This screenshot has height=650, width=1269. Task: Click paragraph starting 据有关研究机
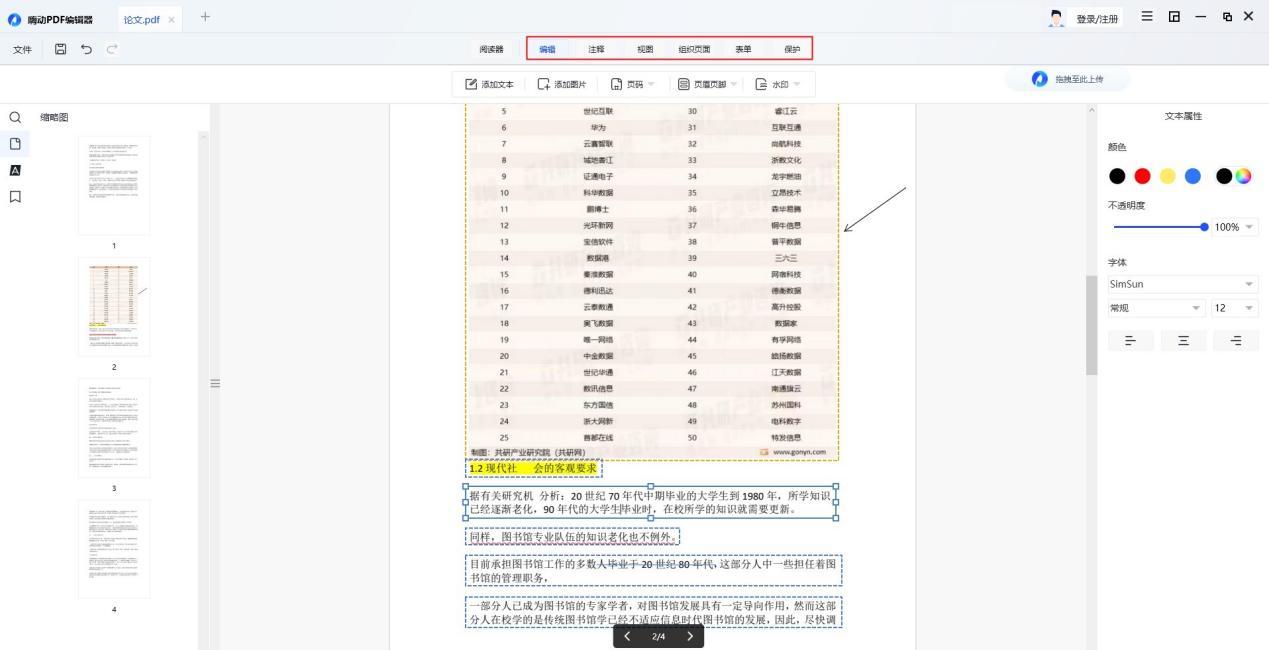tap(651, 502)
